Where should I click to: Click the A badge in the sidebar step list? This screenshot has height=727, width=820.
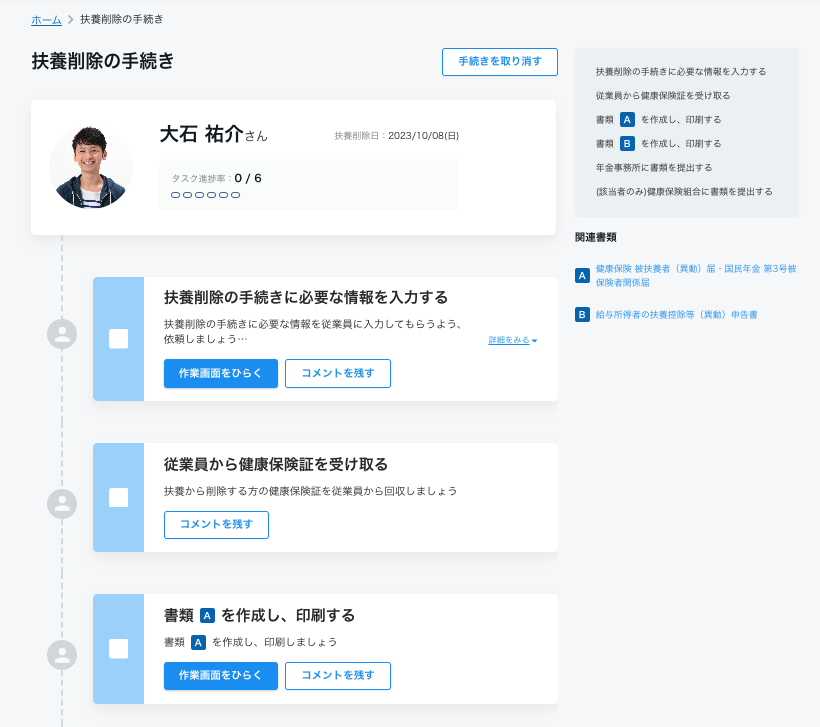coord(627,119)
